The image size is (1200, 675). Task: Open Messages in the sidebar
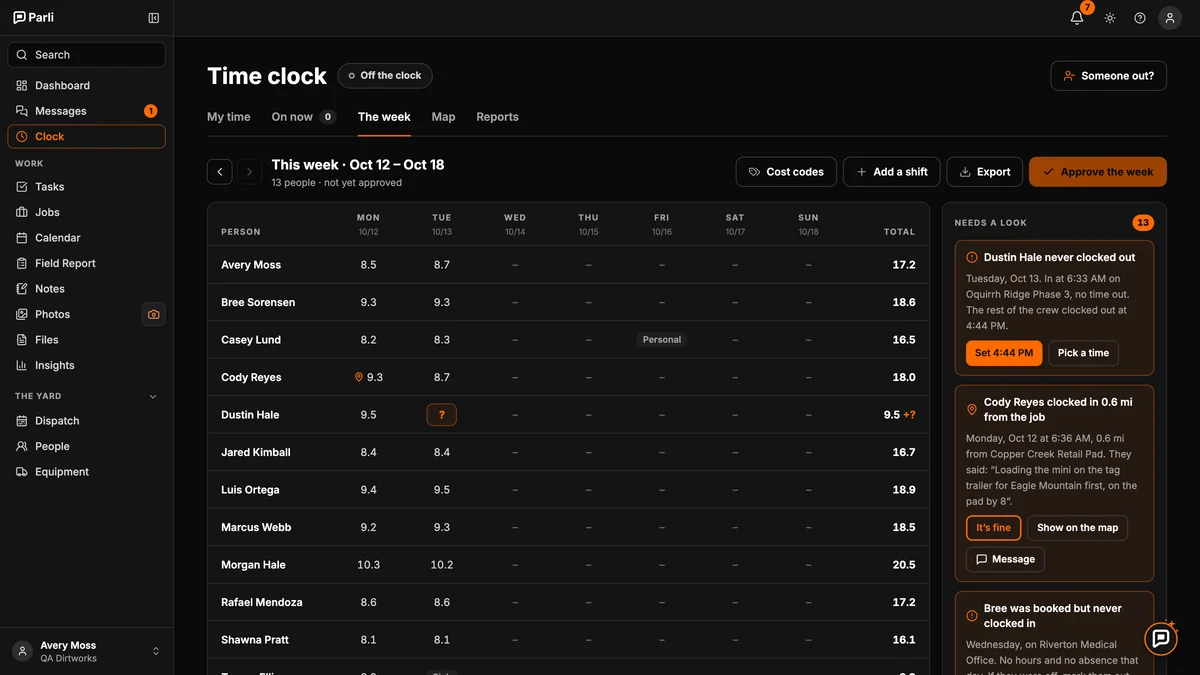87,111
